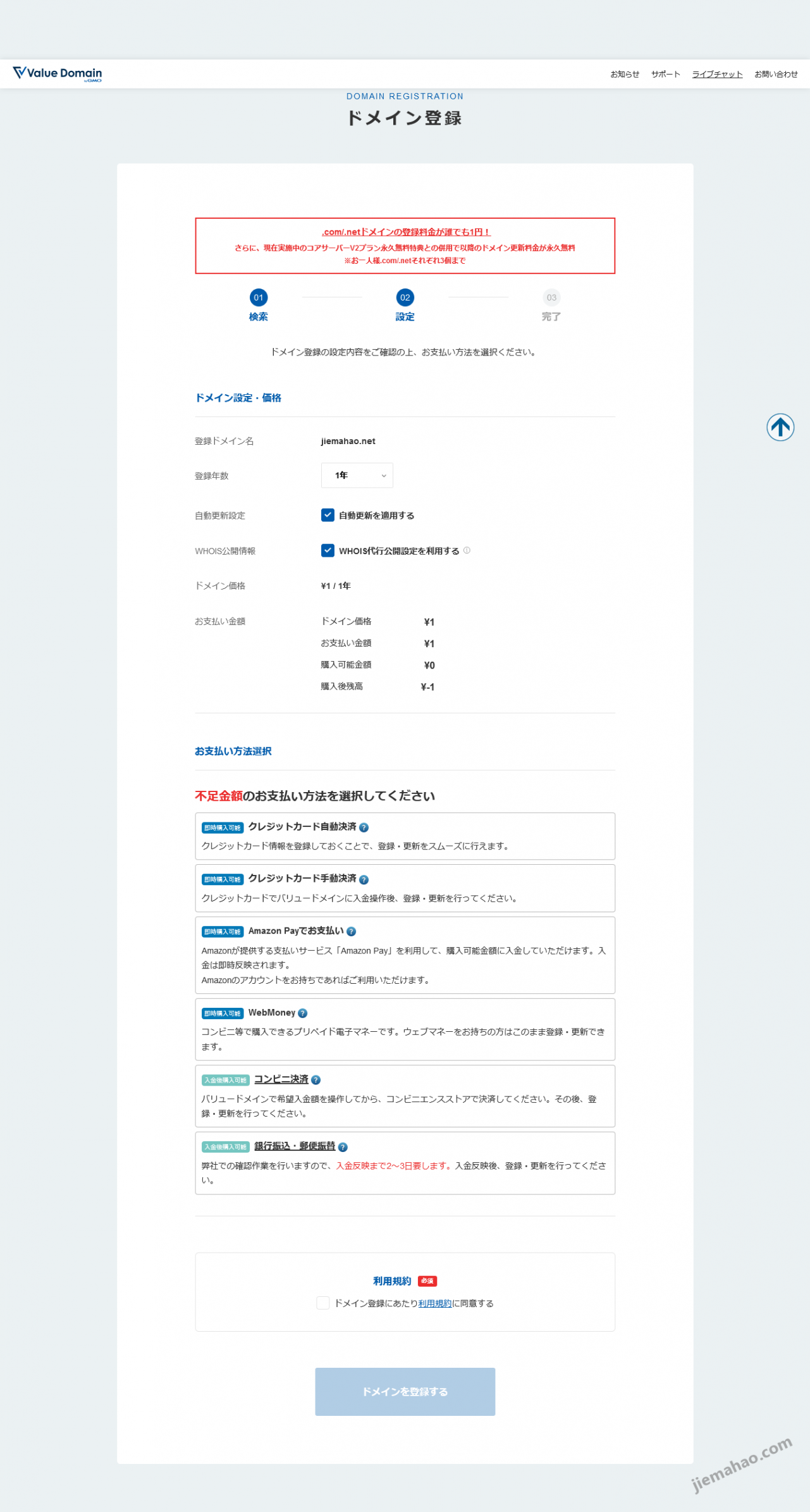Click the domain name jiemahao.net
Viewport: 810px width, 1512px height.
pos(348,441)
